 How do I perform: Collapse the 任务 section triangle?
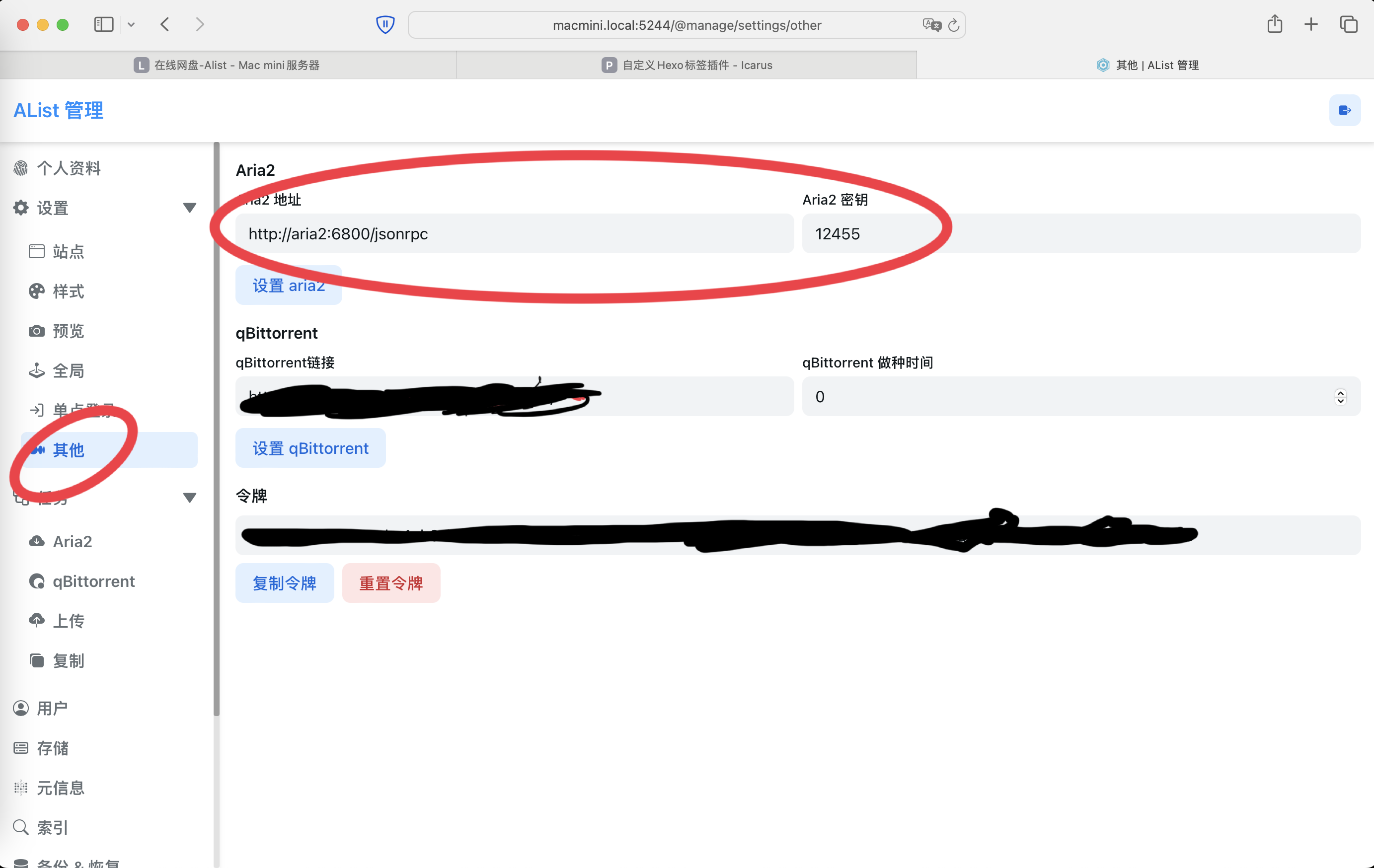tap(189, 497)
